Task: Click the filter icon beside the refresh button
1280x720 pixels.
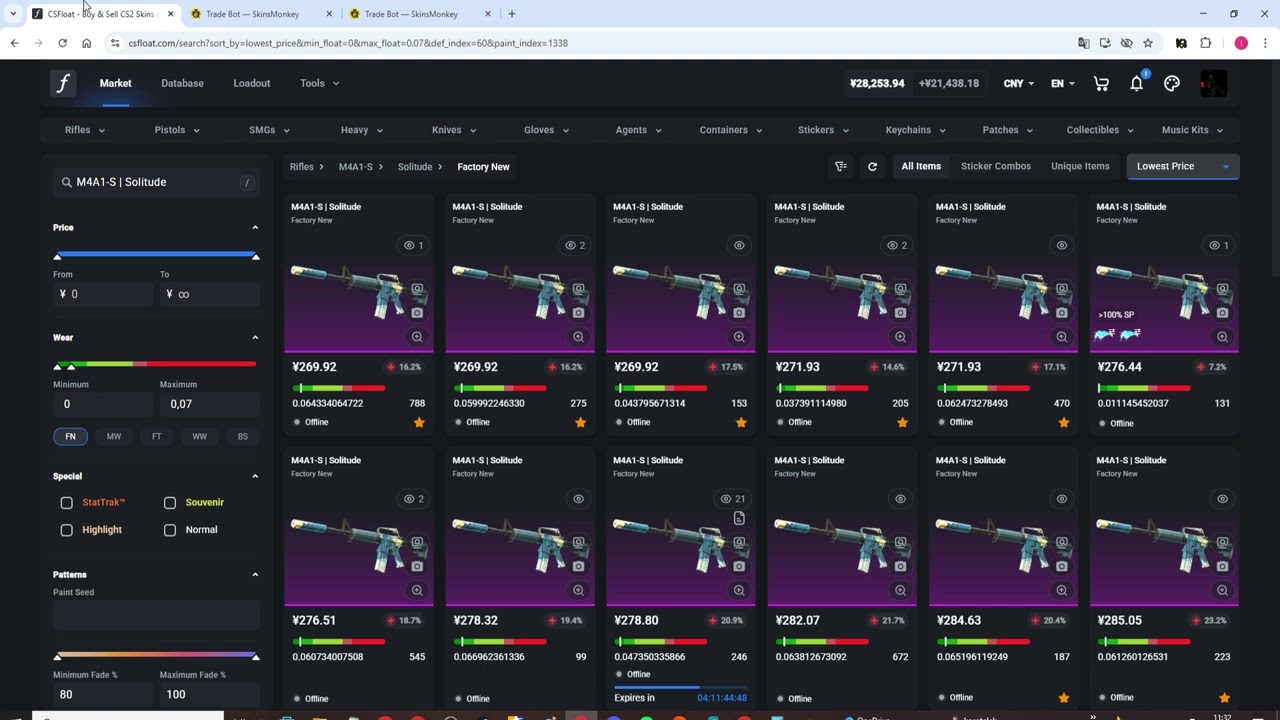Action: tap(841, 167)
